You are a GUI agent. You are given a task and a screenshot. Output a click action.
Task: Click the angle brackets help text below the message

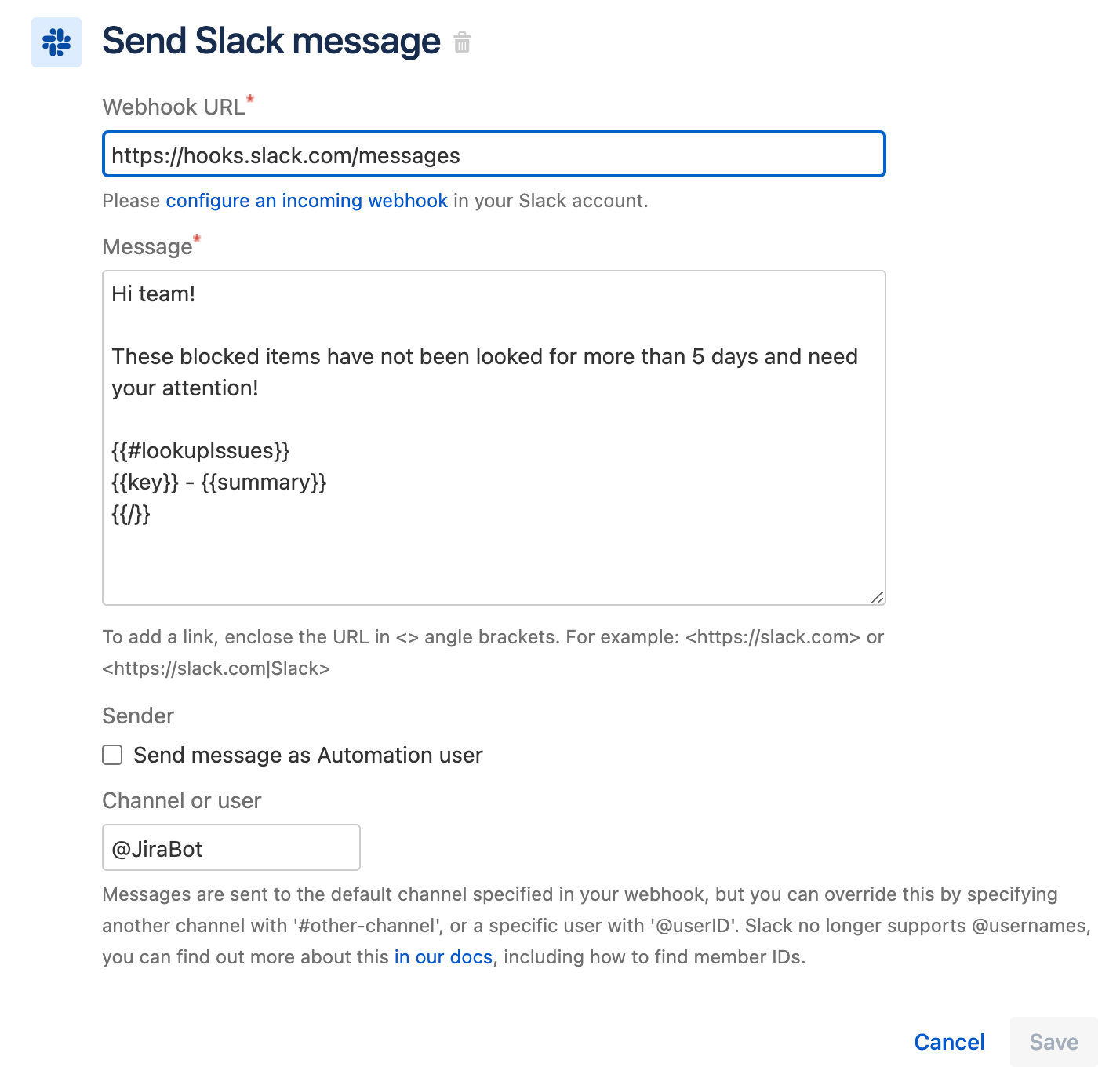(x=493, y=637)
